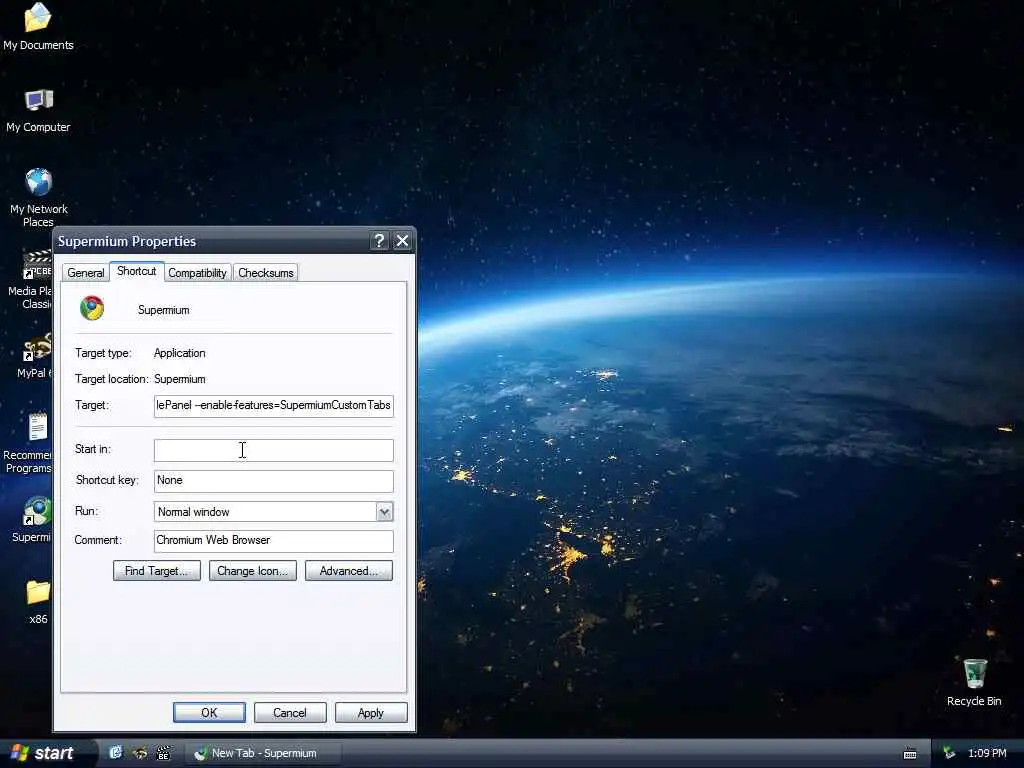Click the Start in input field

[x=274, y=450]
